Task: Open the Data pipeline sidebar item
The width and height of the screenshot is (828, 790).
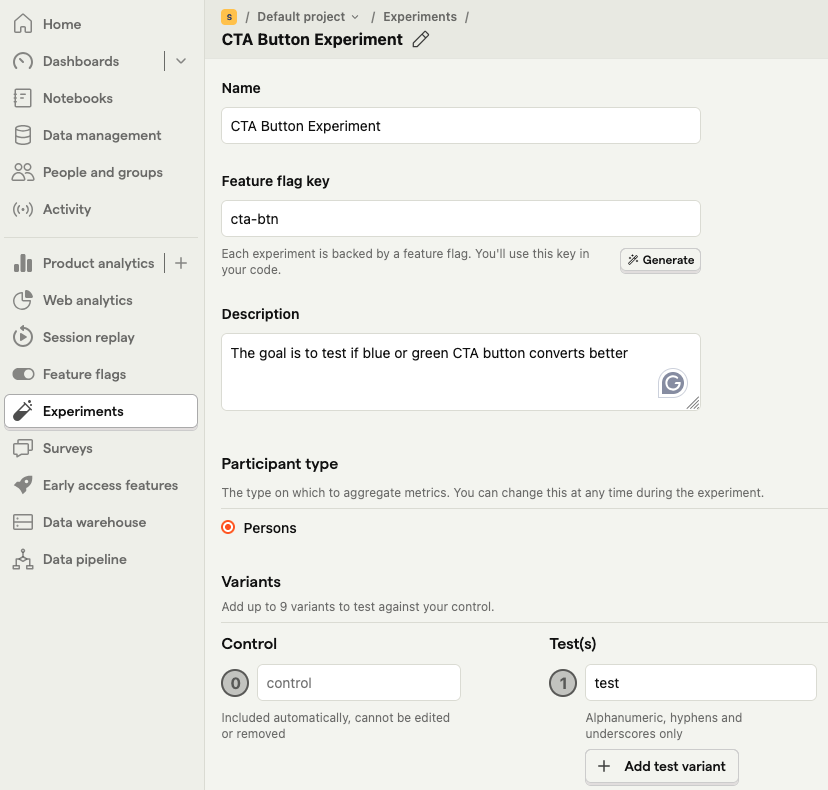Action: click(84, 559)
